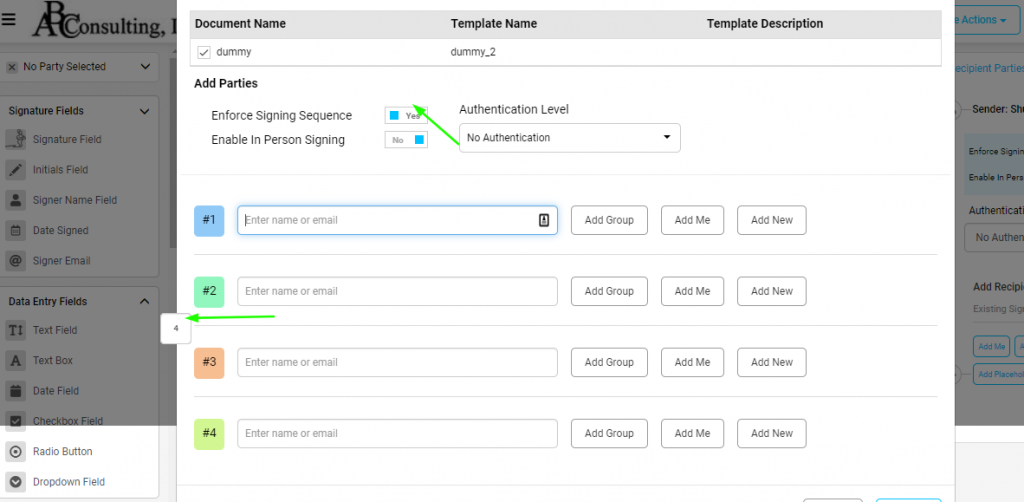Collapse the Signature Fields section
1024x502 pixels.
145,111
